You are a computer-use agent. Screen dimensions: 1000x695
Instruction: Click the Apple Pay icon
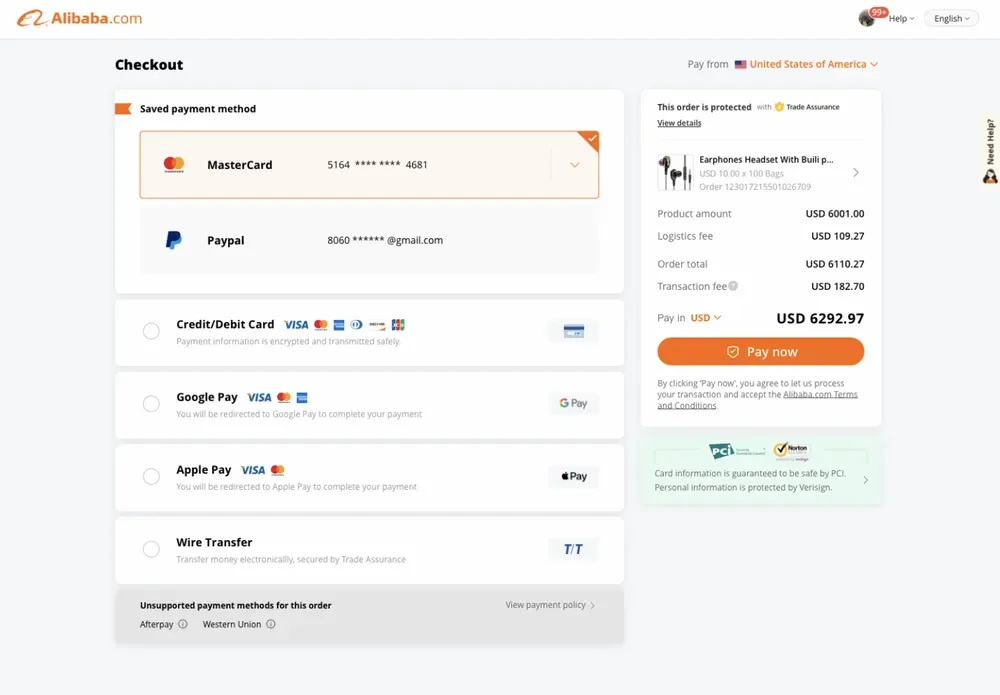coord(572,476)
